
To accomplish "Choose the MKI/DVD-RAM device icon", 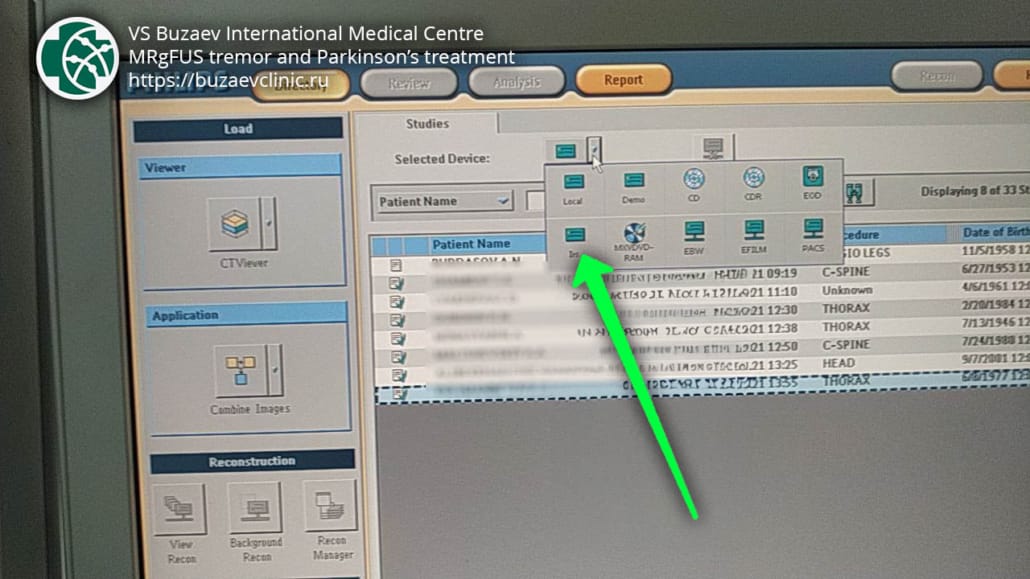I will (x=634, y=235).
